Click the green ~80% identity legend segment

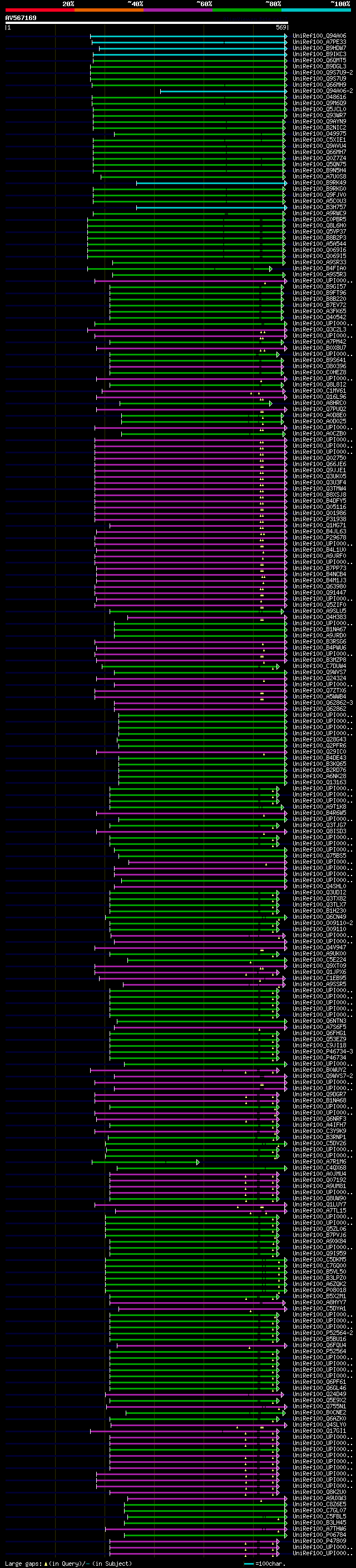tap(247, 10)
